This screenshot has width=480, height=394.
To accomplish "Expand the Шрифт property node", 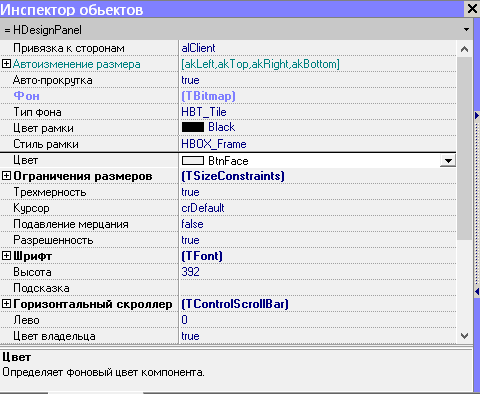I will click(x=6, y=256).
